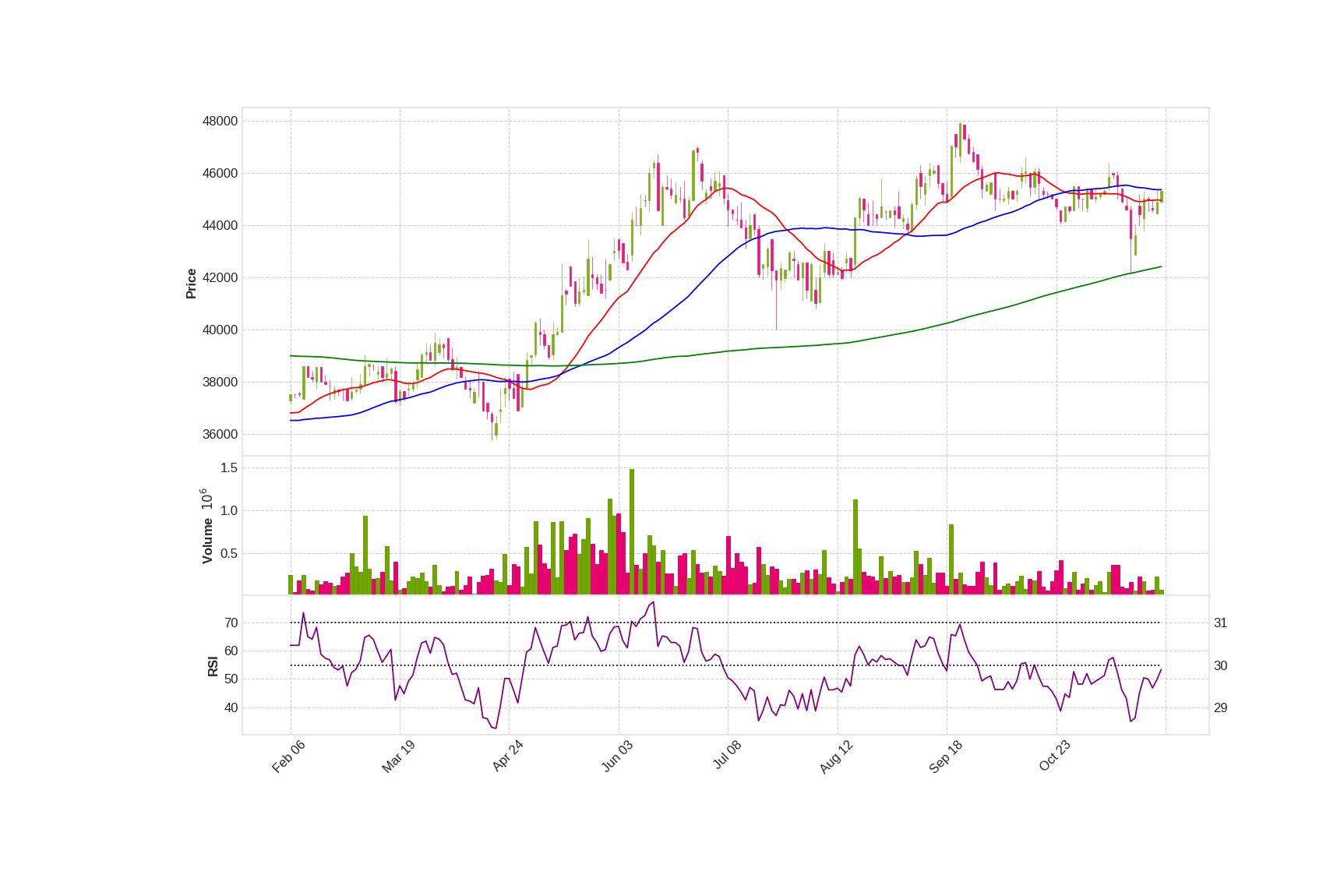Image resolution: width=1344 pixels, height=896 pixels.
Task: Click the right-side 31 axis label
Action: point(1221,623)
